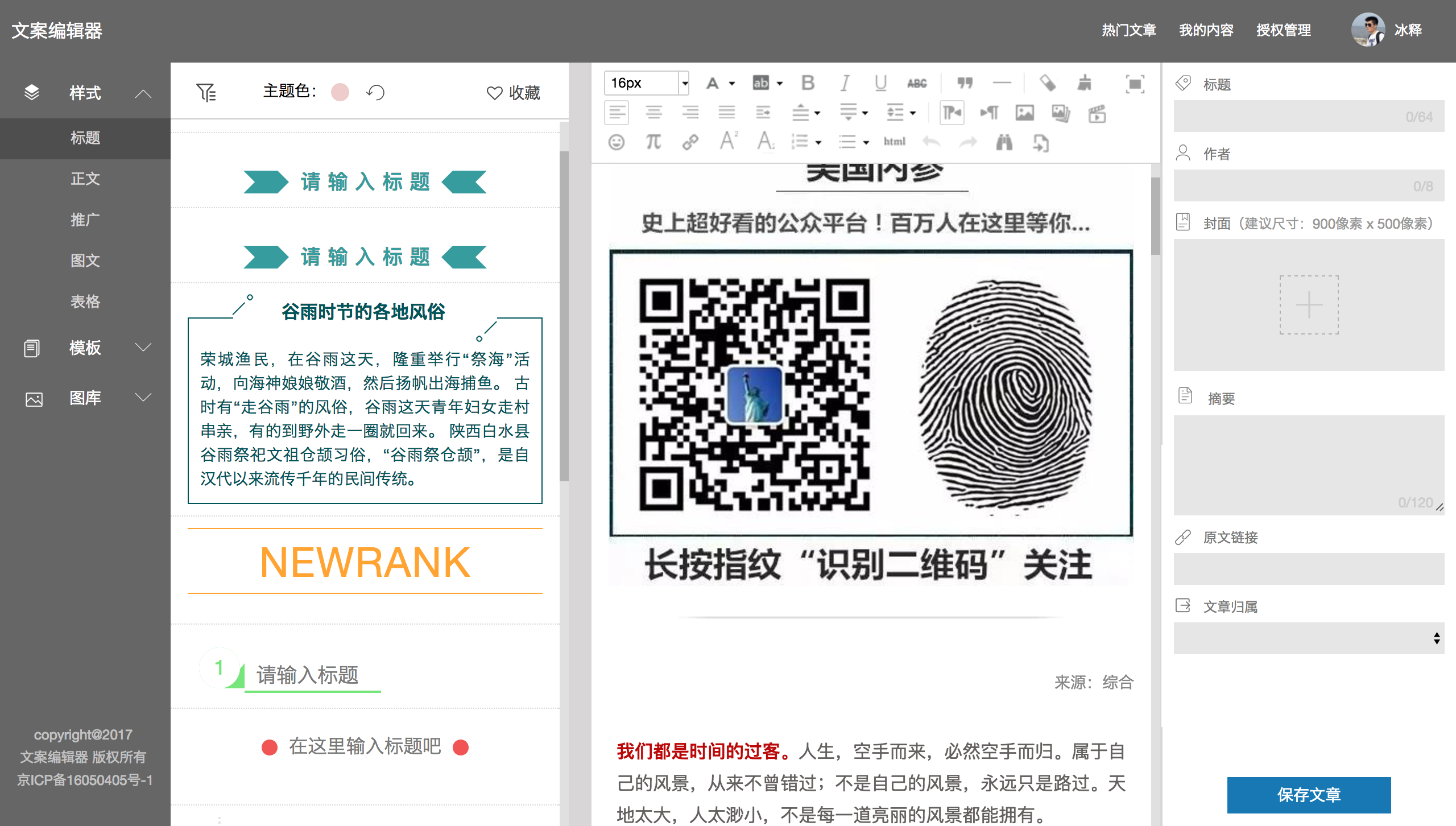Viewport: 1456px width, 826px height.
Task: Toggle bold formatting in editor toolbar
Action: (808, 83)
